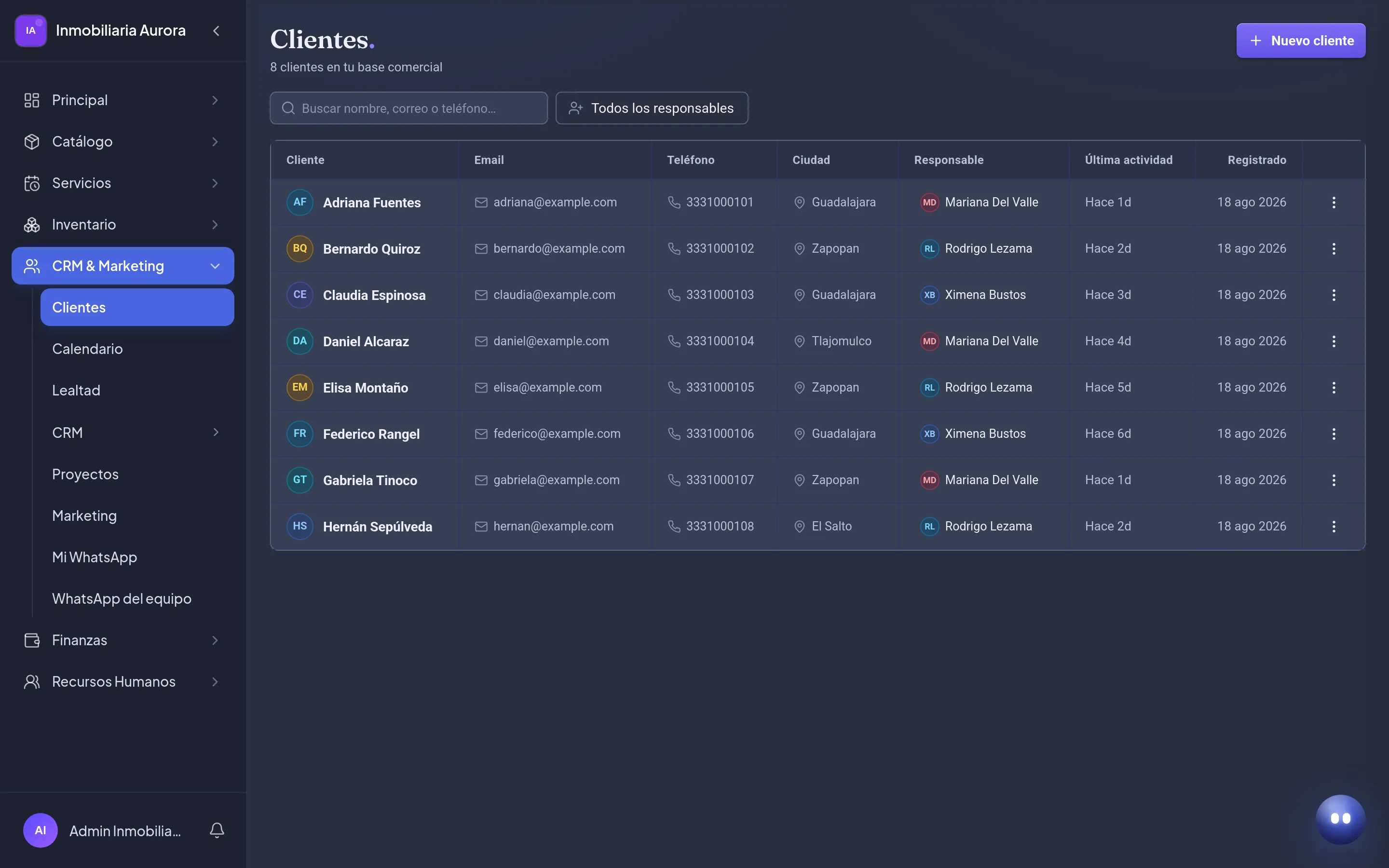Go to Marketing in sidebar
1389x868 pixels.
pos(137,515)
